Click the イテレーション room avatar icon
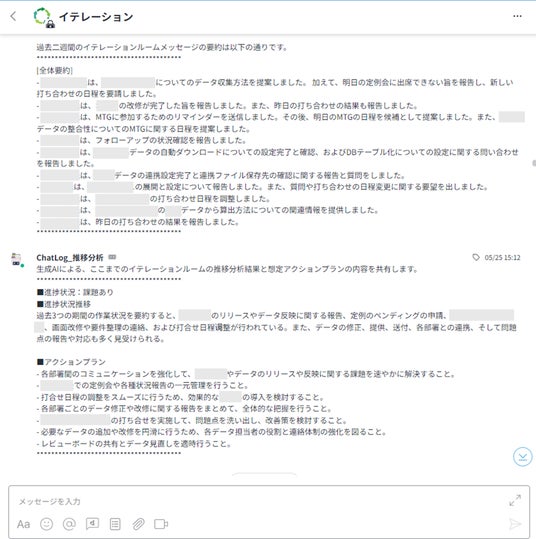The image size is (536, 539). [x=43, y=17]
